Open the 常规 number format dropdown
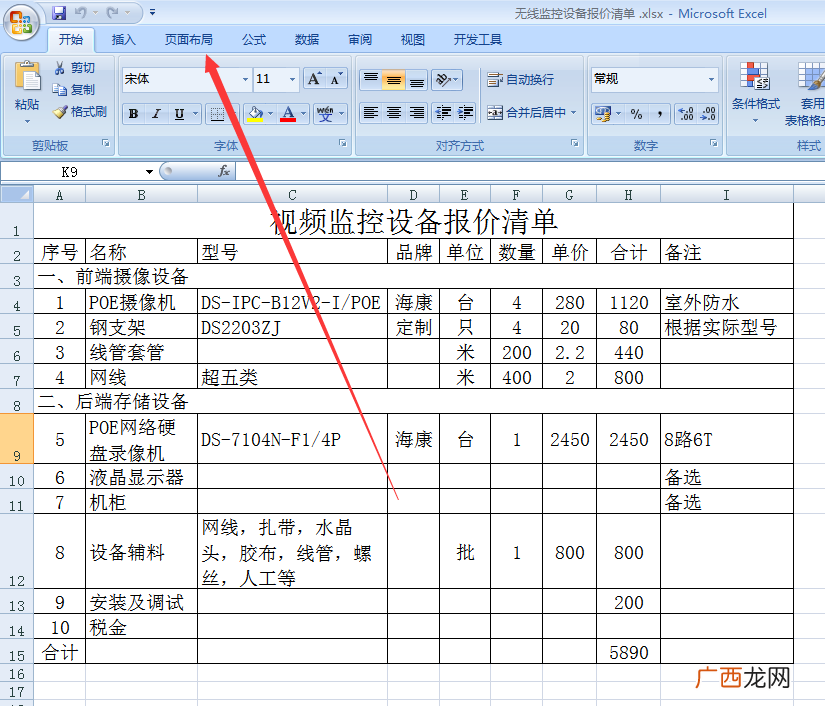The image size is (825, 706). click(x=711, y=79)
